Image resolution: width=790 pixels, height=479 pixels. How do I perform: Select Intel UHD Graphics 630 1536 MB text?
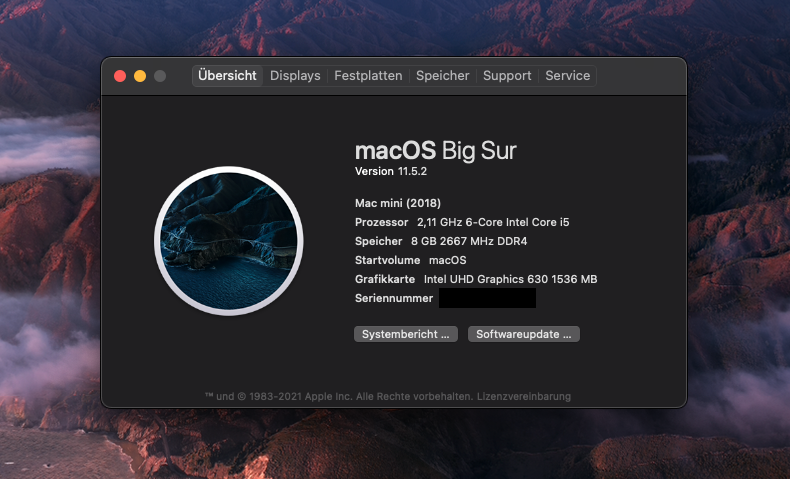point(510,279)
